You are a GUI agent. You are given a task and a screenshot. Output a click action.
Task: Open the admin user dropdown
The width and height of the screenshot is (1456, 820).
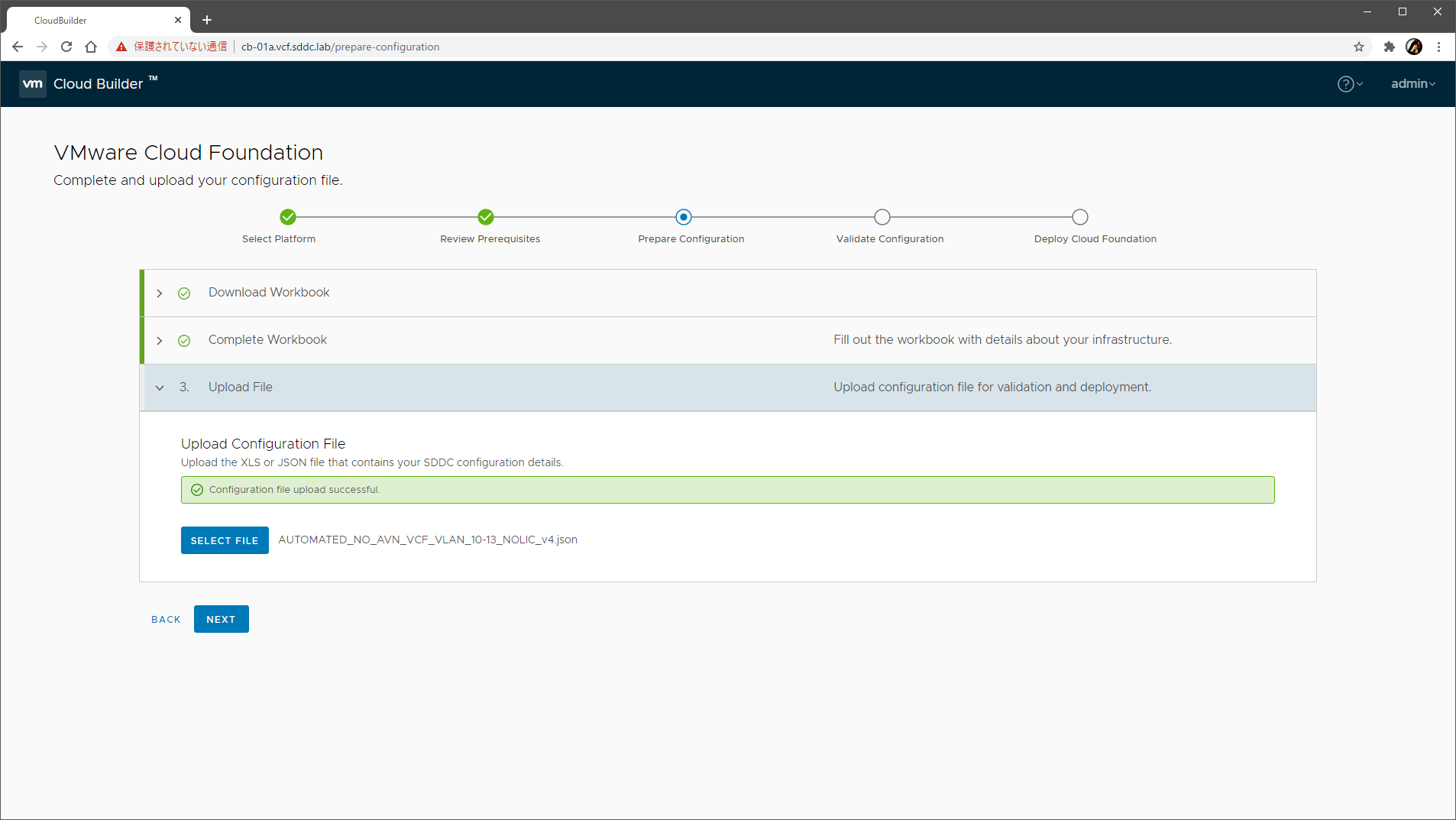pos(1412,84)
